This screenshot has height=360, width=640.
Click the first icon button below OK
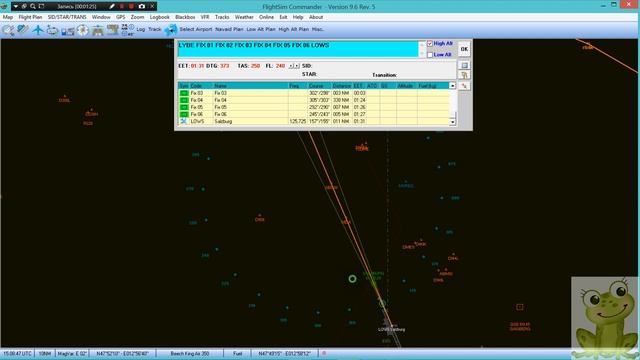click(x=464, y=65)
